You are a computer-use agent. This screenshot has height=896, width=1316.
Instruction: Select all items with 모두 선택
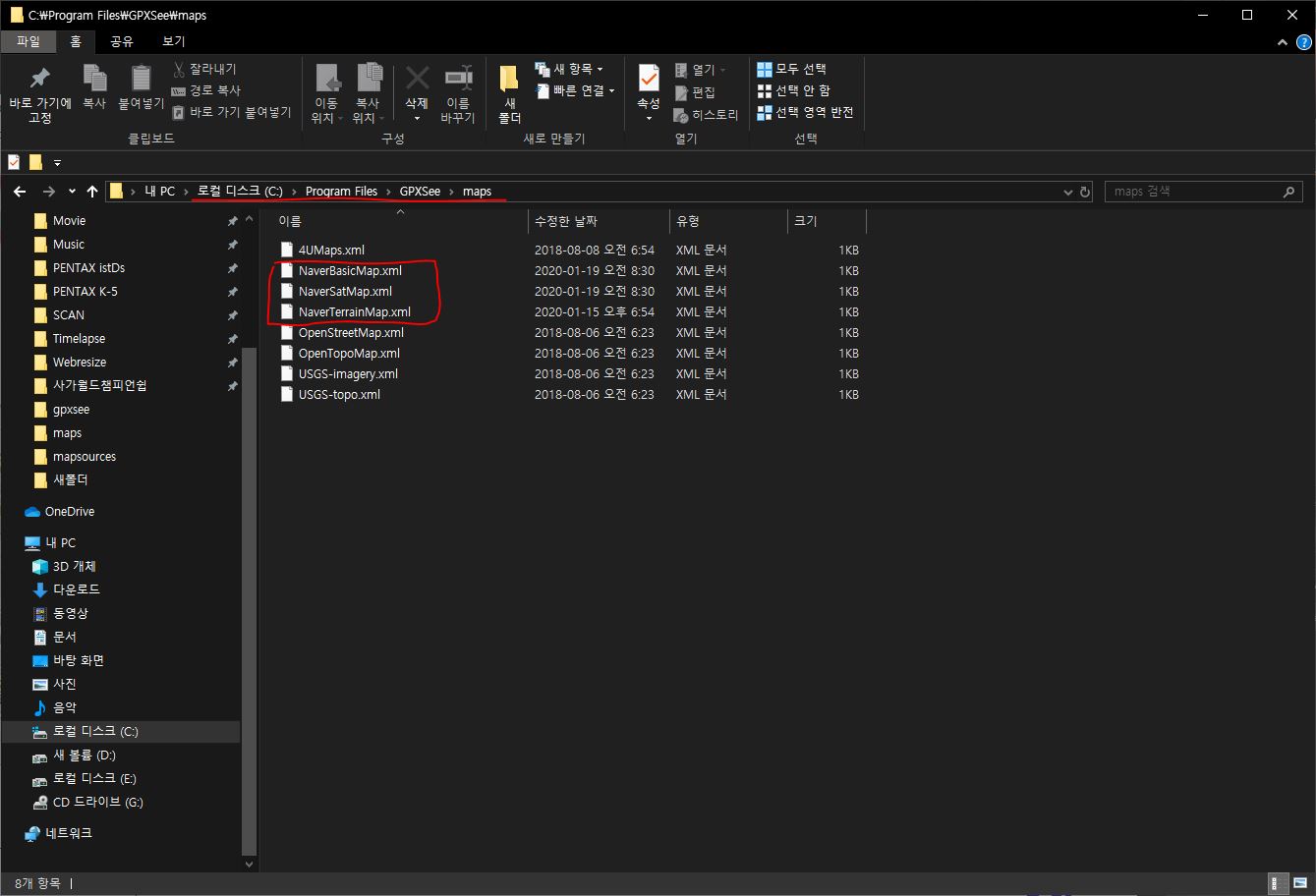point(792,69)
